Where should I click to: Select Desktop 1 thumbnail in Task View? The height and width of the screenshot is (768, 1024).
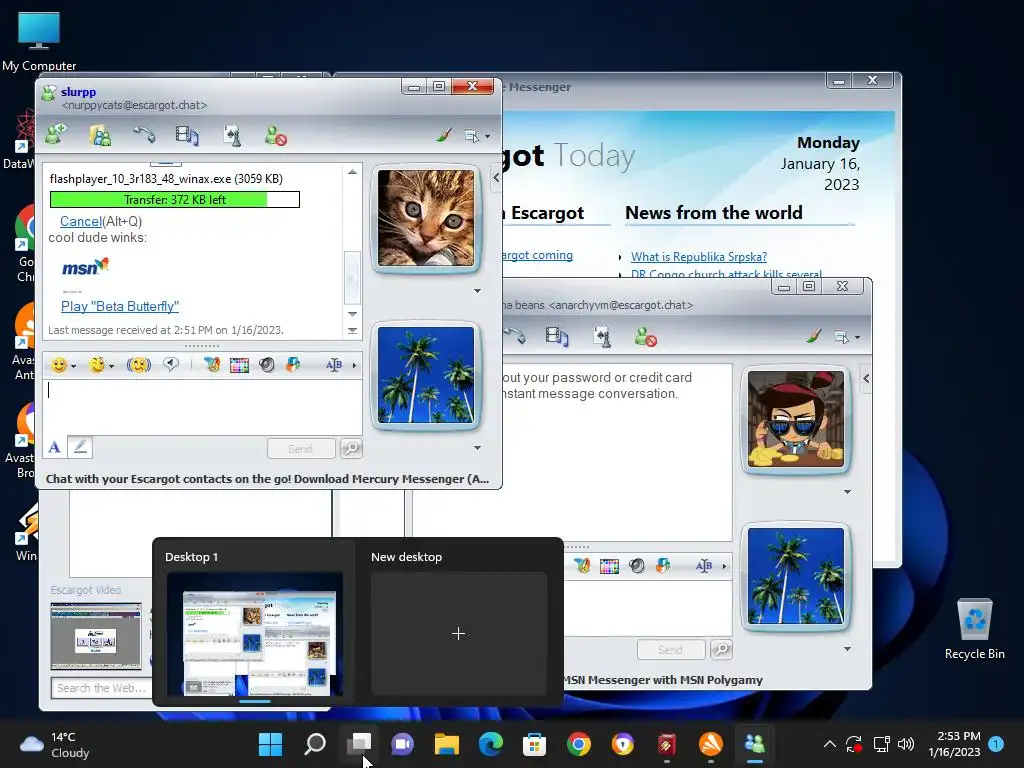[x=255, y=633]
